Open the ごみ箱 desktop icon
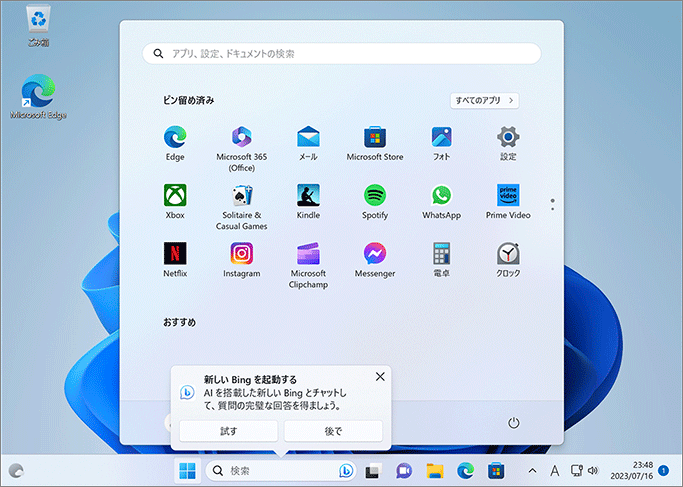 [38, 26]
